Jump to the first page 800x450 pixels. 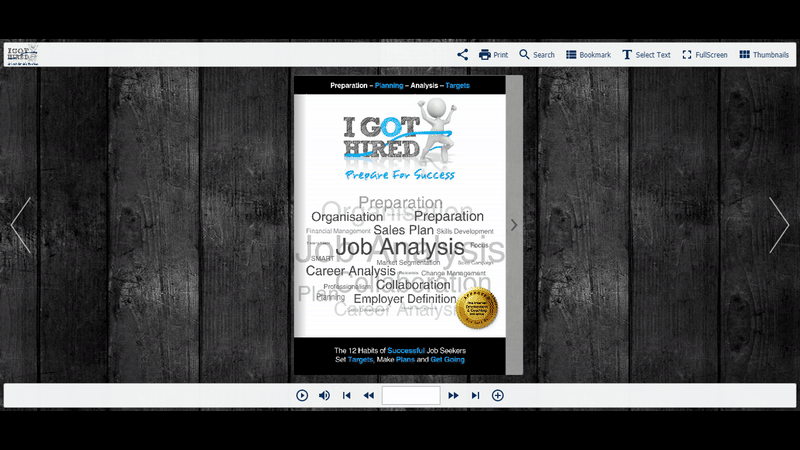[346, 395]
